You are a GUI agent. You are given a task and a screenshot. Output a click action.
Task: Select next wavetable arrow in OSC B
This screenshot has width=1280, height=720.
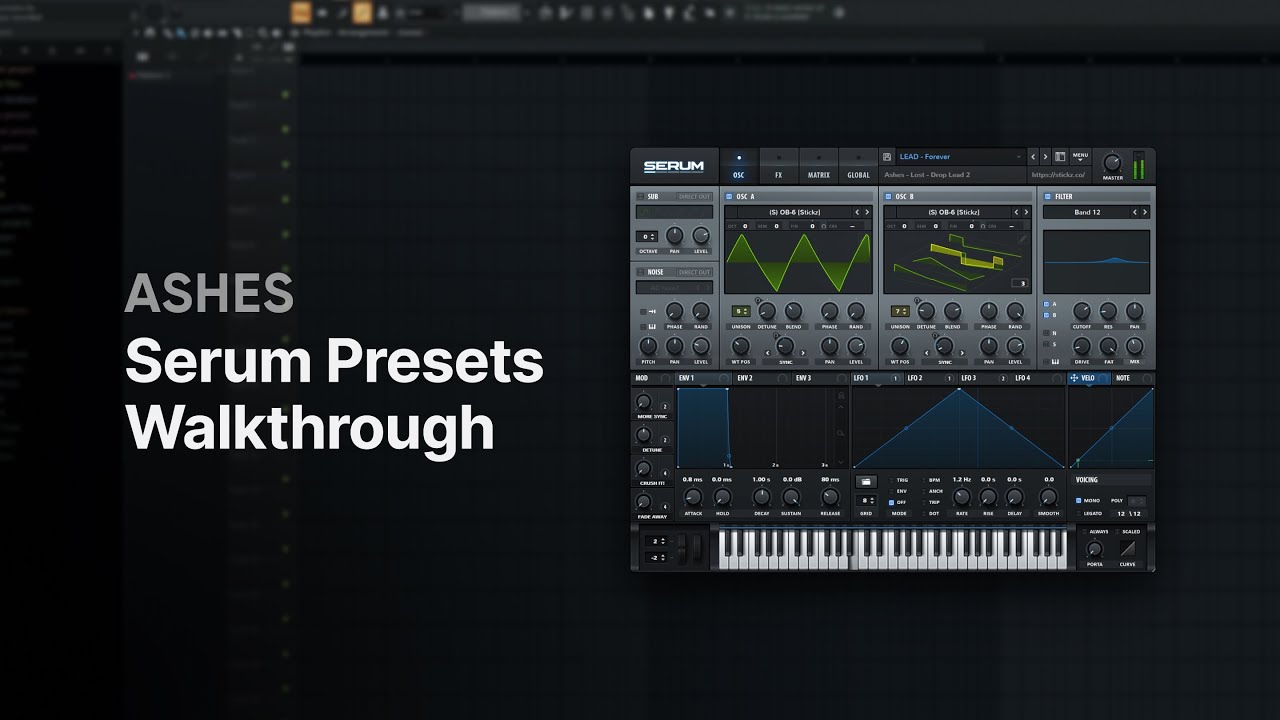pyautogui.click(x=1026, y=212)
